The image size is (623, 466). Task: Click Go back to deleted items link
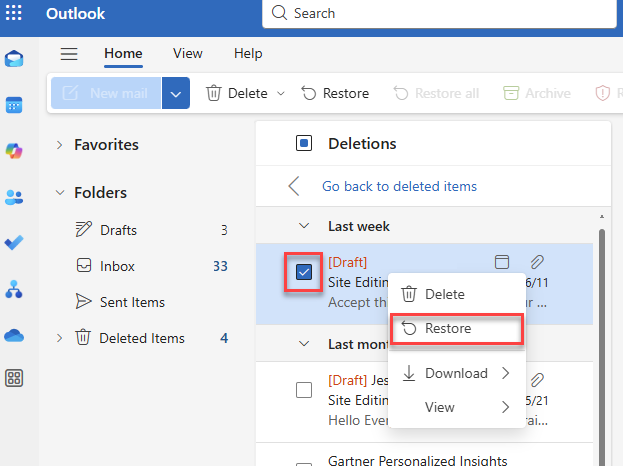click(399, 186)
